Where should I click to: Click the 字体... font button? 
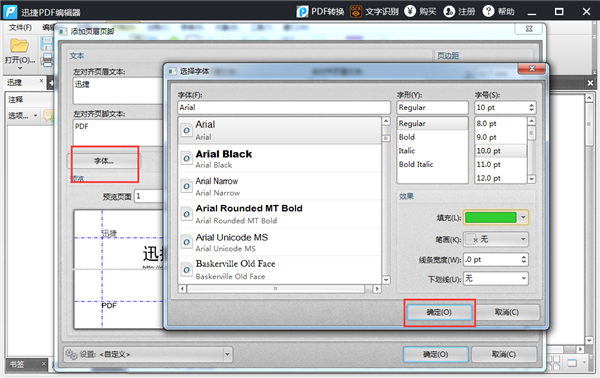coord(104,161)
